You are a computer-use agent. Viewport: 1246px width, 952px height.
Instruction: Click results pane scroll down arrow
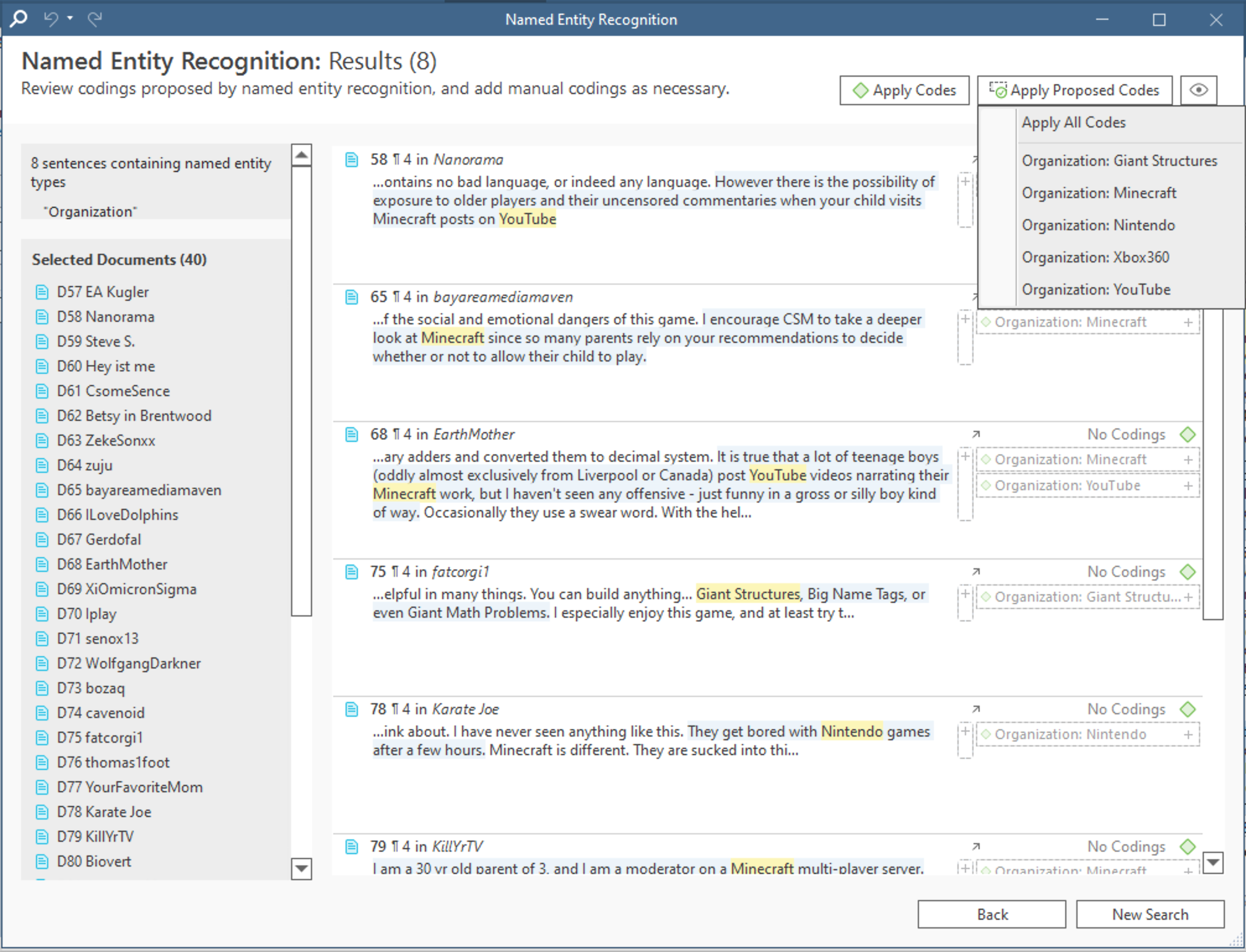click(x=1213, y=862)
